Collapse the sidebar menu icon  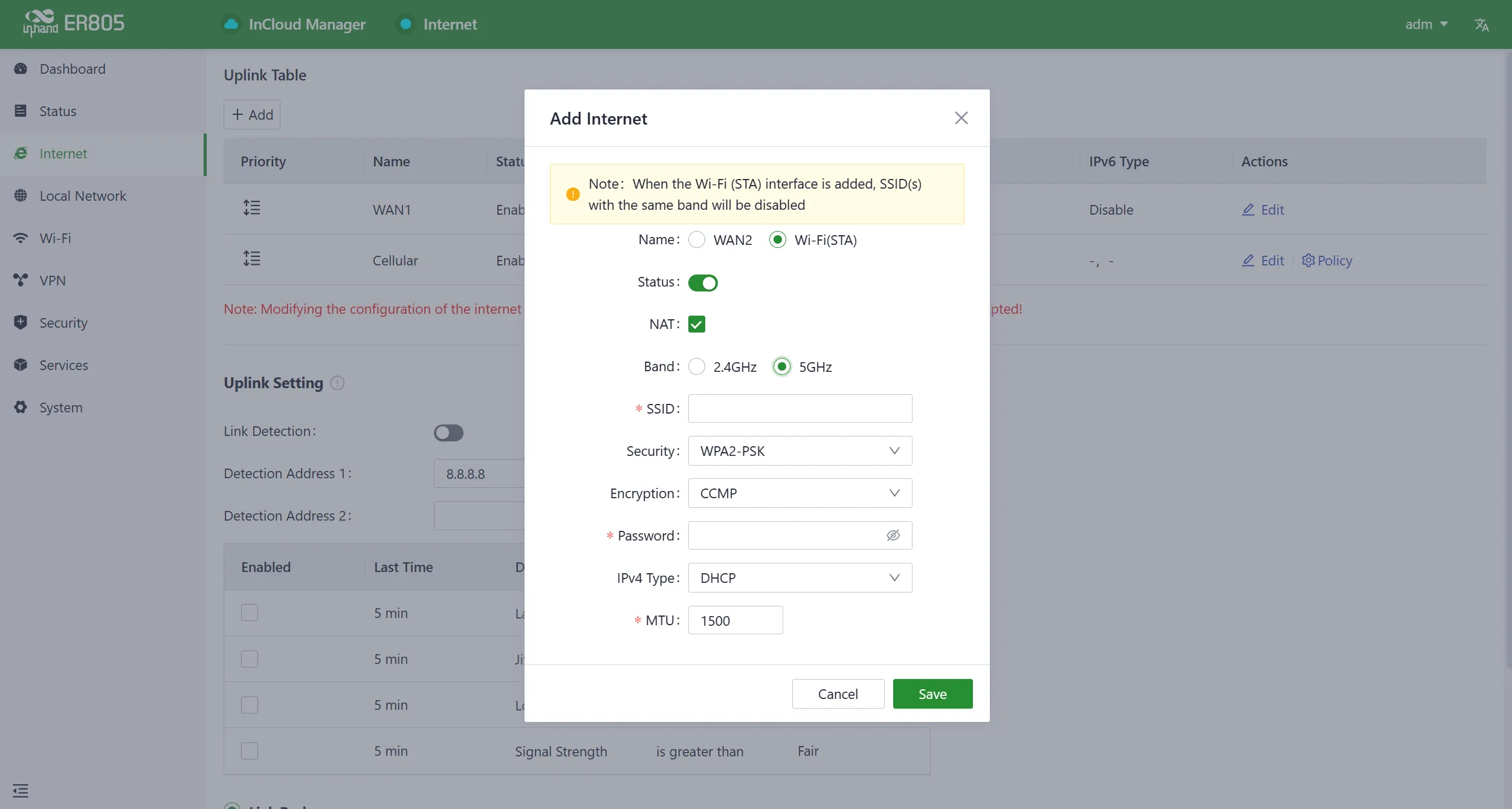(x=21, y=790)
